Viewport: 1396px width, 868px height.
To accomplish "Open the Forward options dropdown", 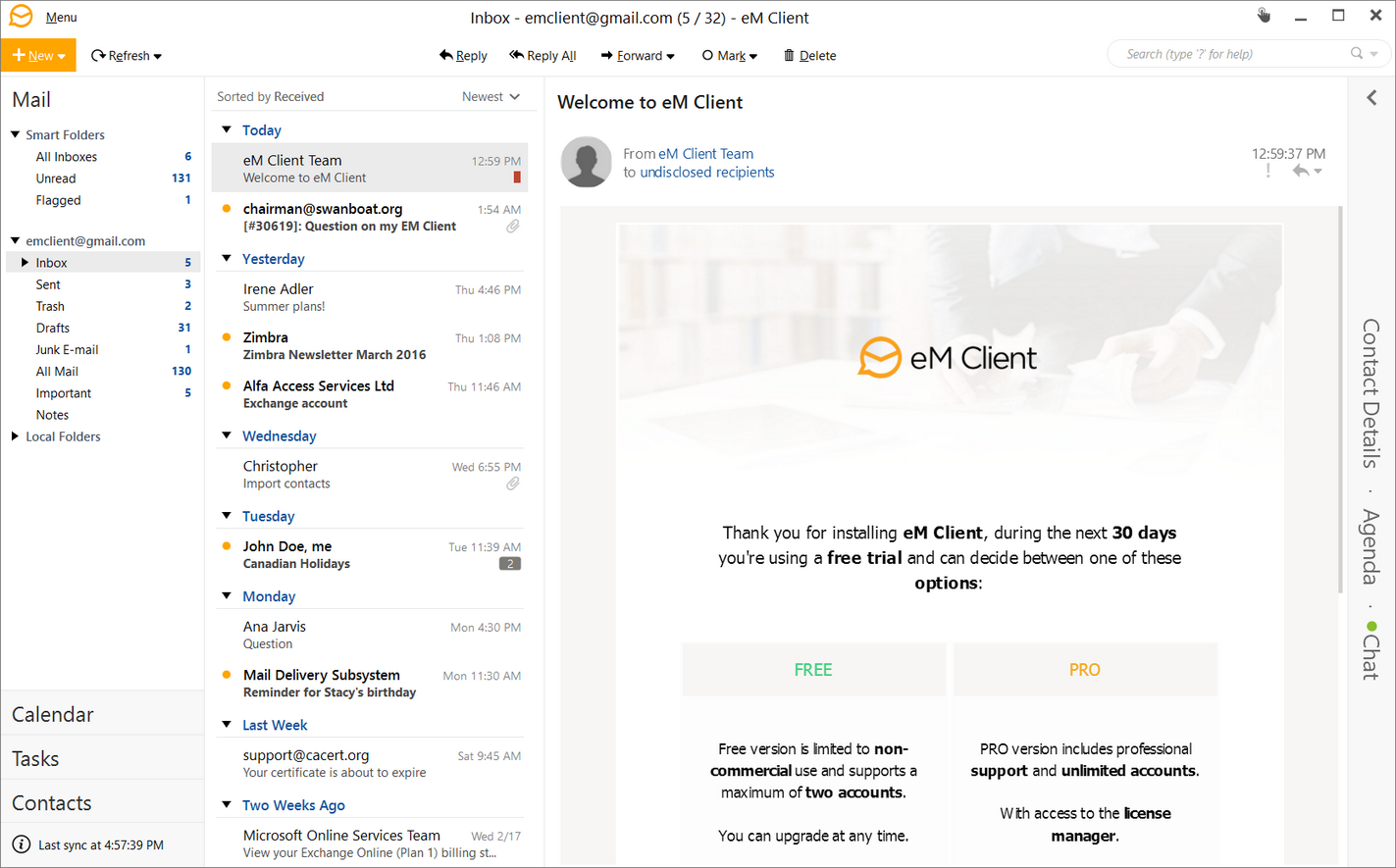I will 671,57.
